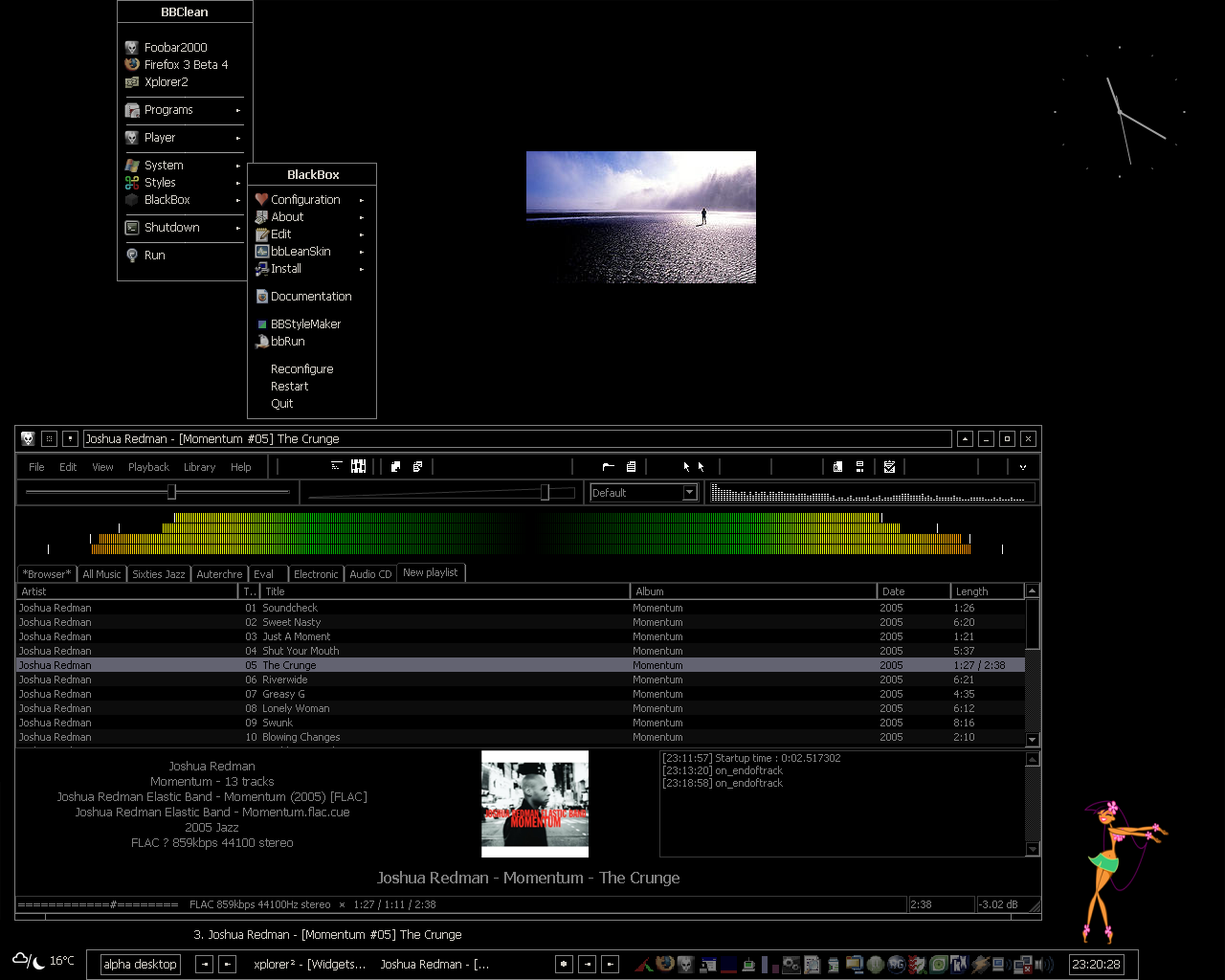
Task: Launch BBStyleMaker from the BlackBox submenu
Action: click(x=311, y=324)
